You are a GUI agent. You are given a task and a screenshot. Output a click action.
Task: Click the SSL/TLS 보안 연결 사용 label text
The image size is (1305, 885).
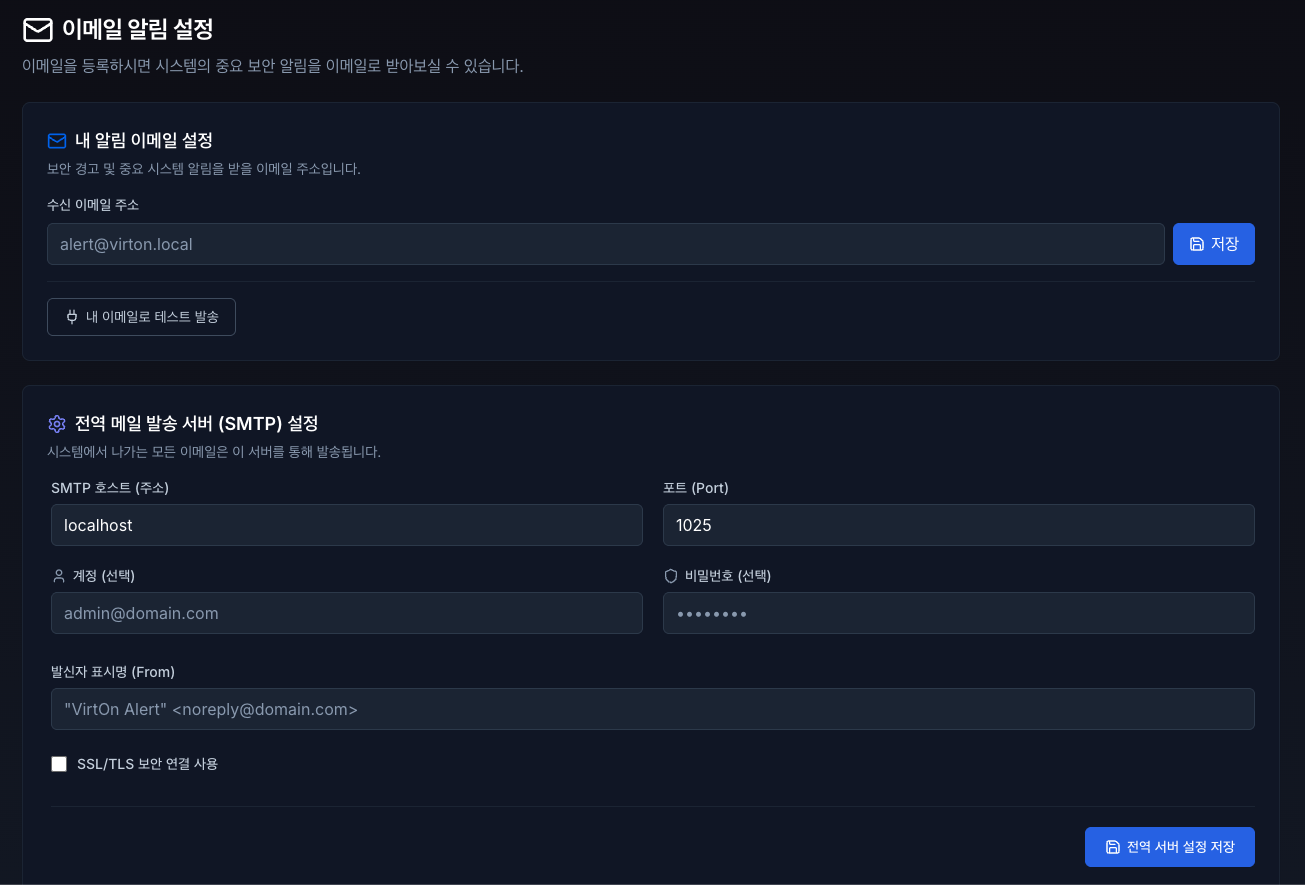click(x=147, y=764)
